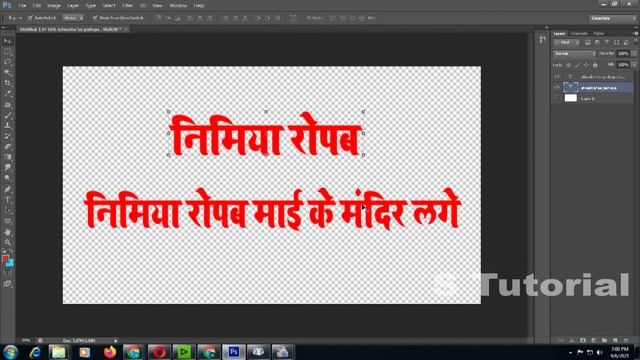Open status bar info arrow menu
The image size is (640, 360).
tap(116, 340)
